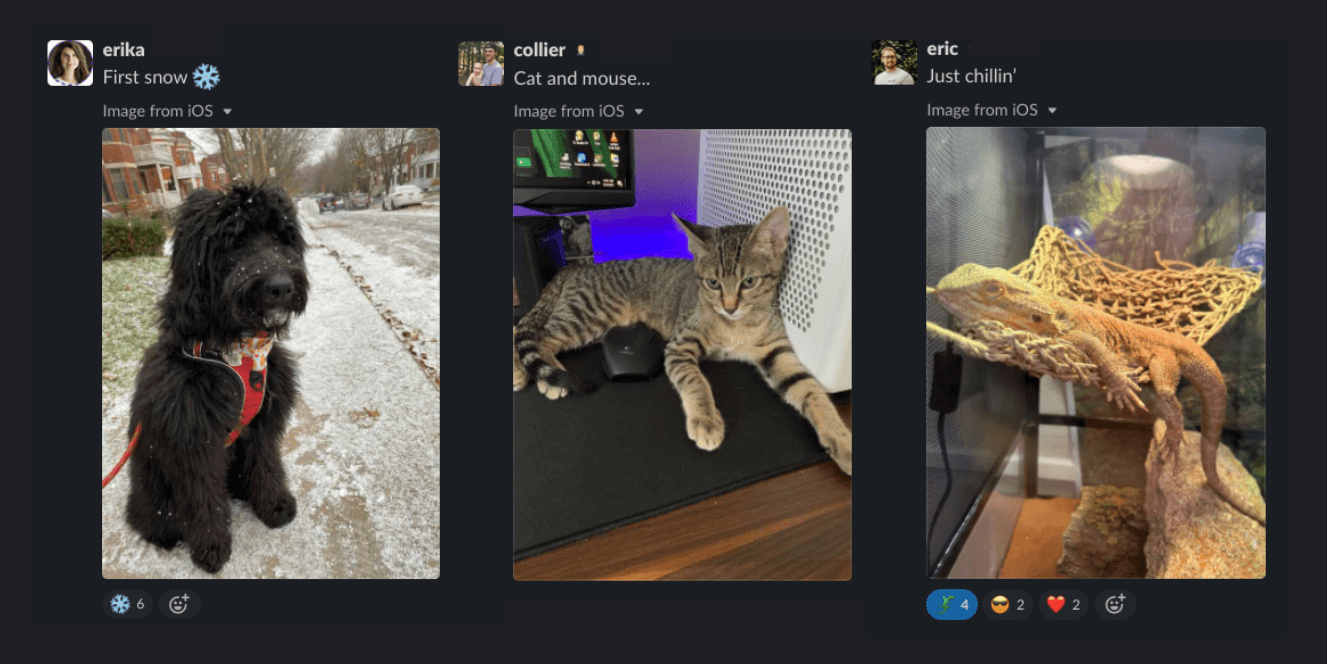Open the tabby cat and mouse photo
This screenshot has height=664, width=1327.
click(x=682, y=354)
